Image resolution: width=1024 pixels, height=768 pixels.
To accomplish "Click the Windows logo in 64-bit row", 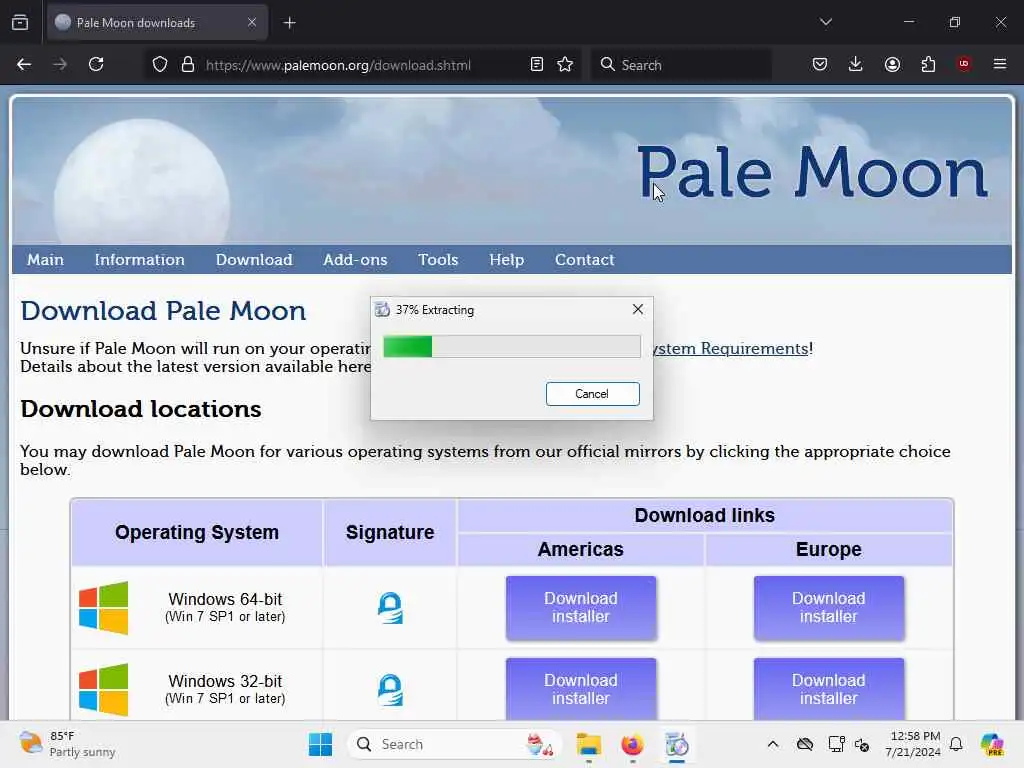I will 103,607.
